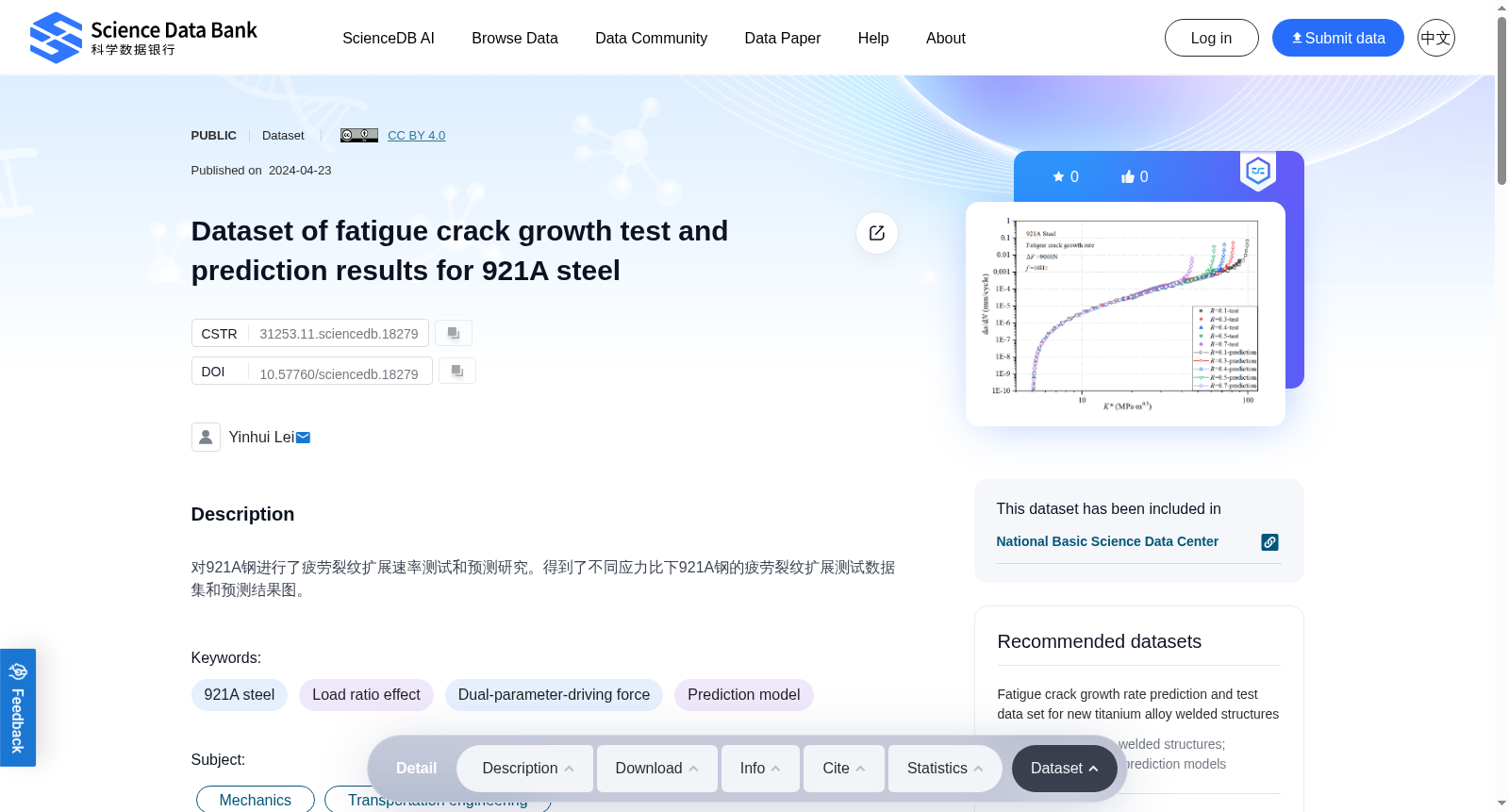Click author name Yinhui Lei

261,438
